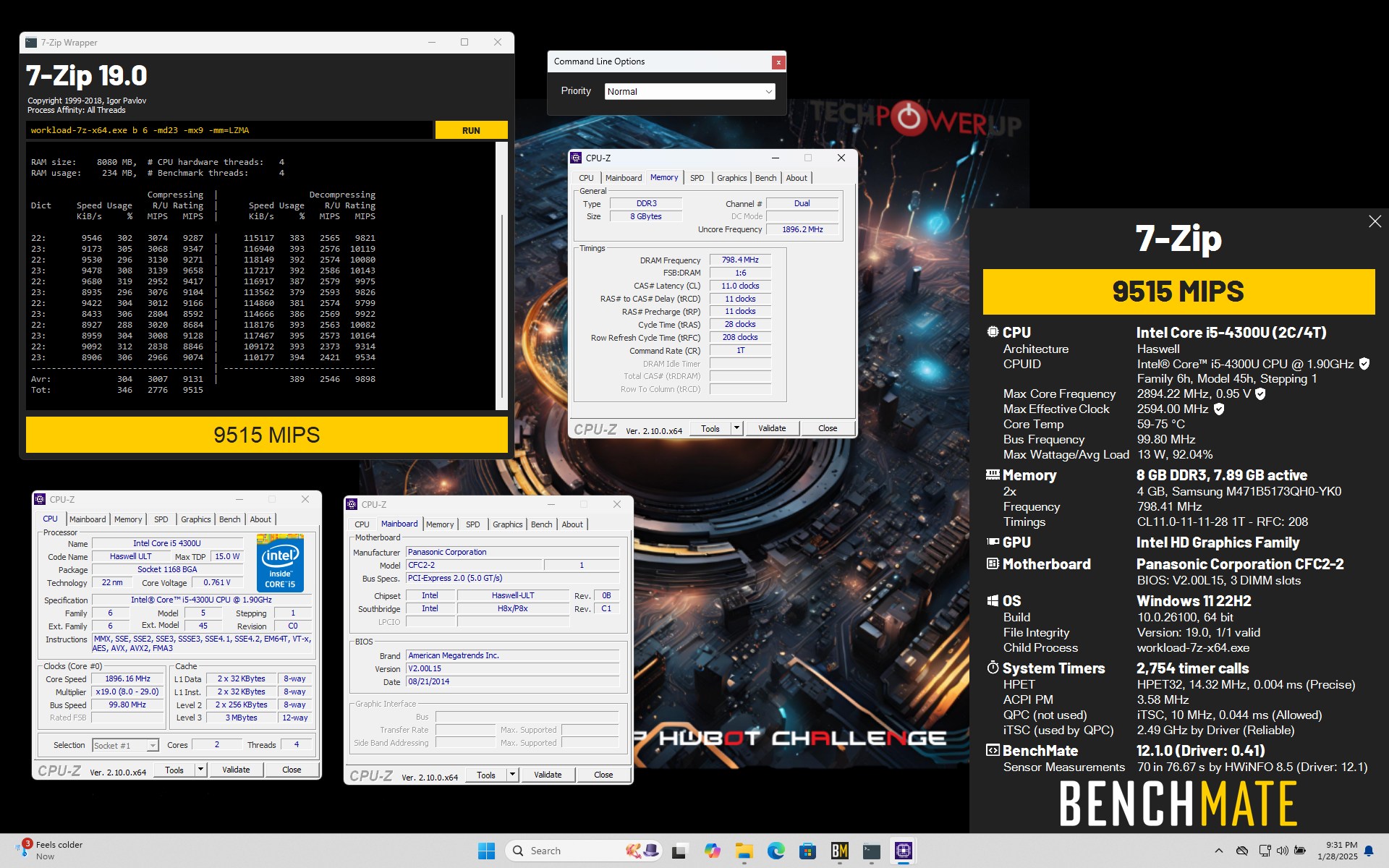Screen dimensions: 1389x868
Task: Click the DRAM Frequency value 798.4 MHz
Action: pyautogui.click(x=740, y=260)
